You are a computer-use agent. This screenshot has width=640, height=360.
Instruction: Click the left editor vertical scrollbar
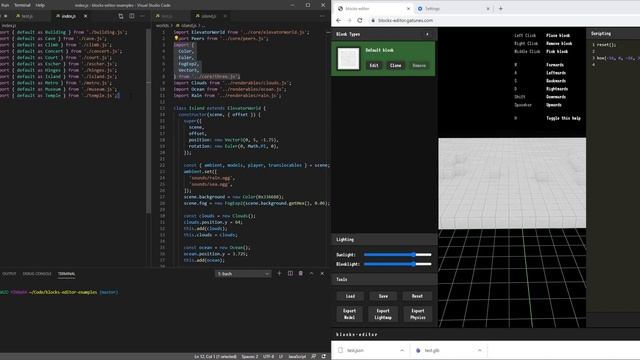pos(148,122)
